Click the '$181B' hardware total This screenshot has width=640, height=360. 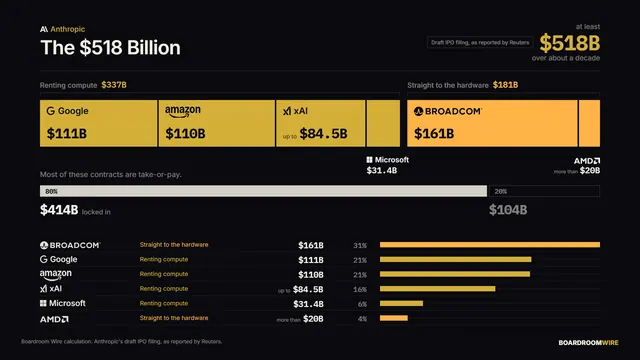(505, 85)
